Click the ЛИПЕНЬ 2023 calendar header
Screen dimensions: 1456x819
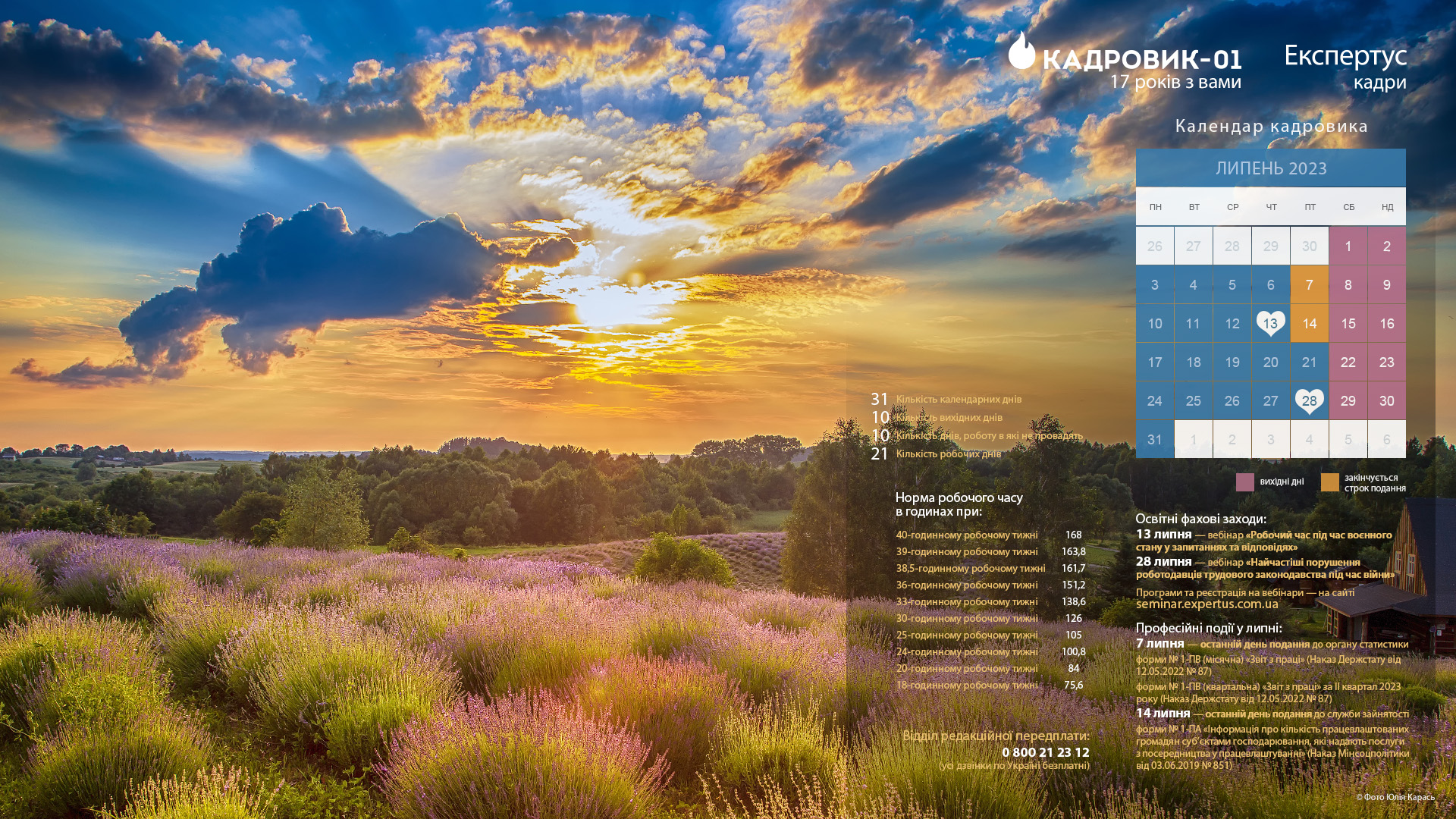click(1270, 168)
